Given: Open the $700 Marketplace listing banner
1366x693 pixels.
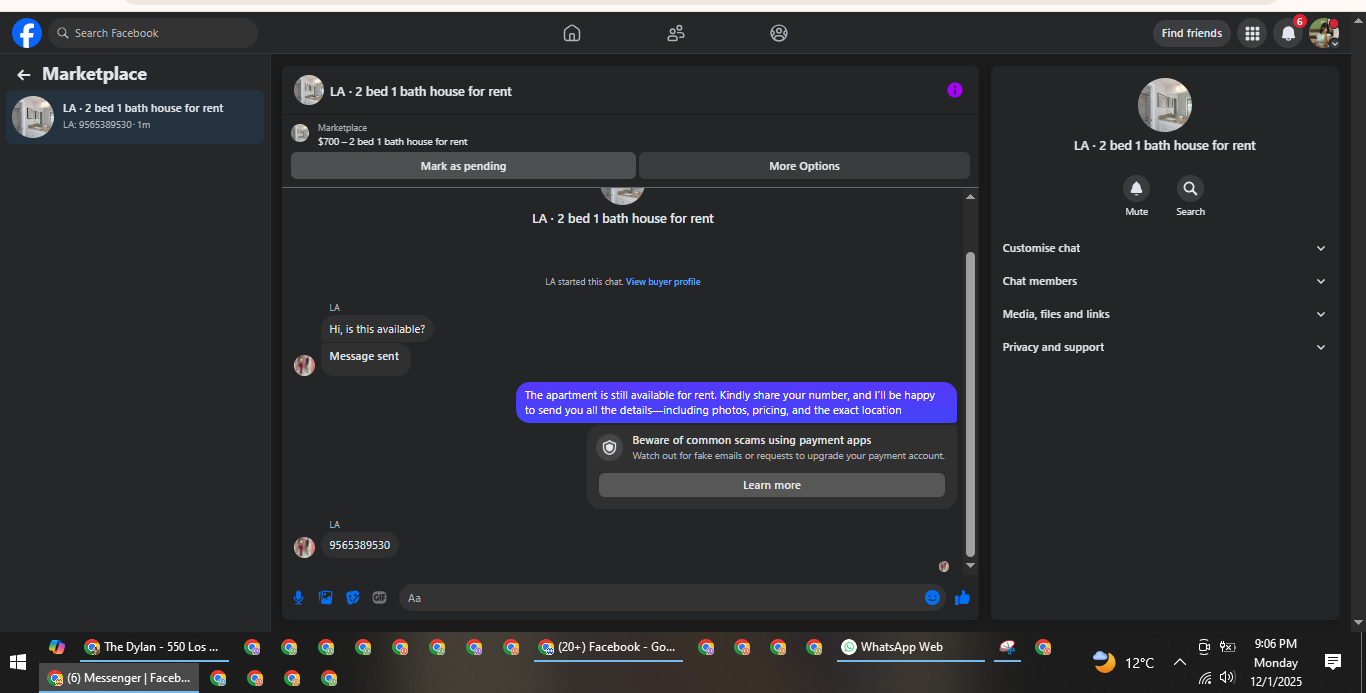Looking at the screenshot, I should coord(630,134).
